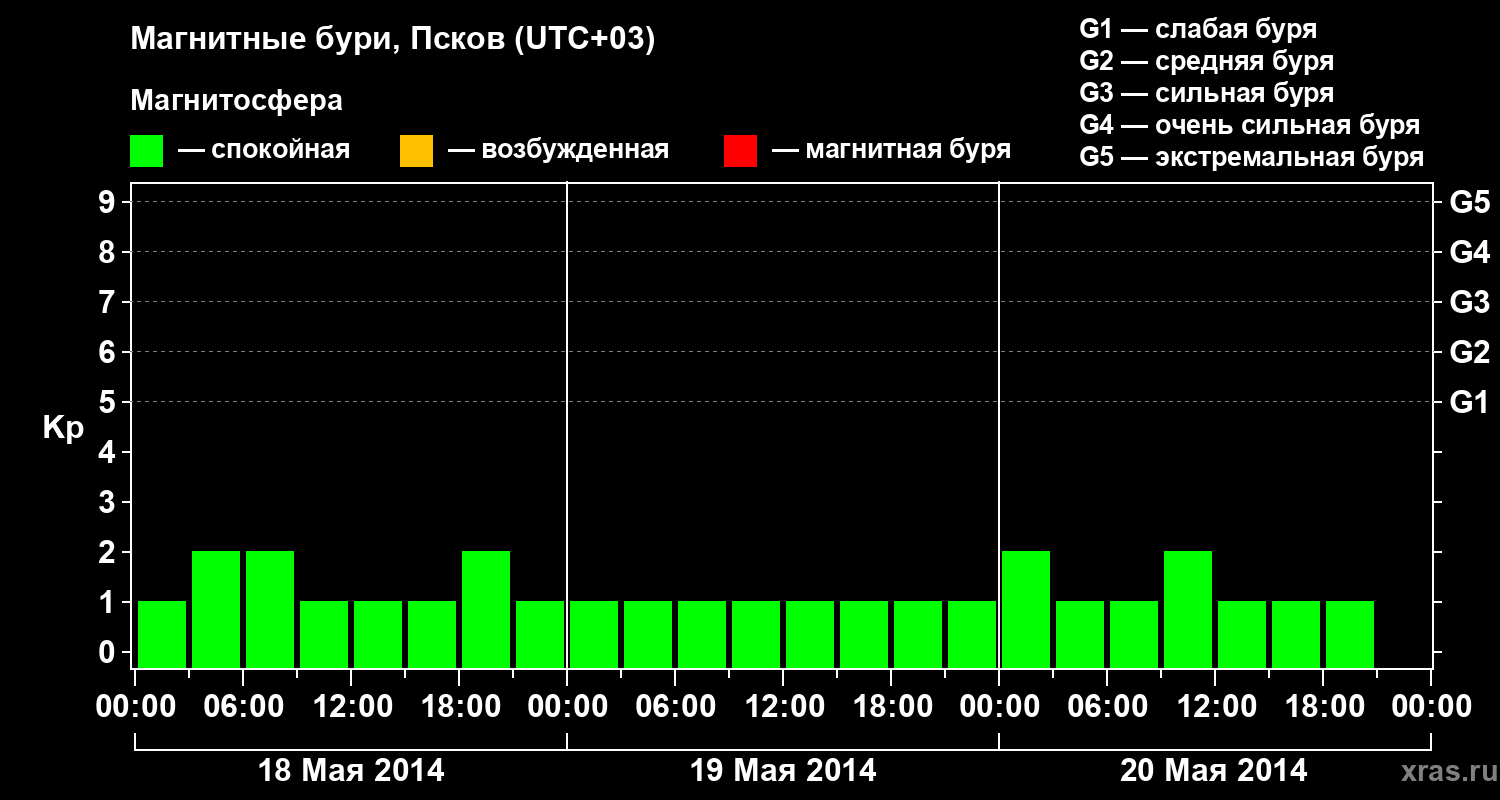
Task: Click the Kp axis value 3
Action: click(x=109, y=502)
